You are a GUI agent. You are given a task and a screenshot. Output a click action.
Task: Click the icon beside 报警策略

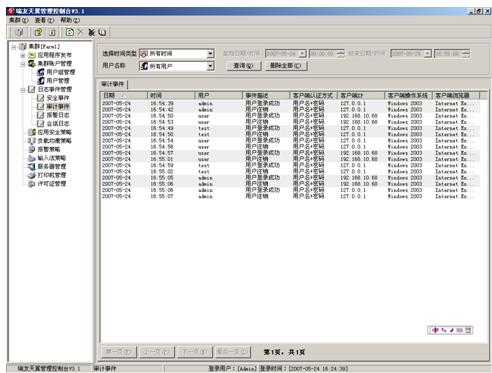(x=32, y=149)
